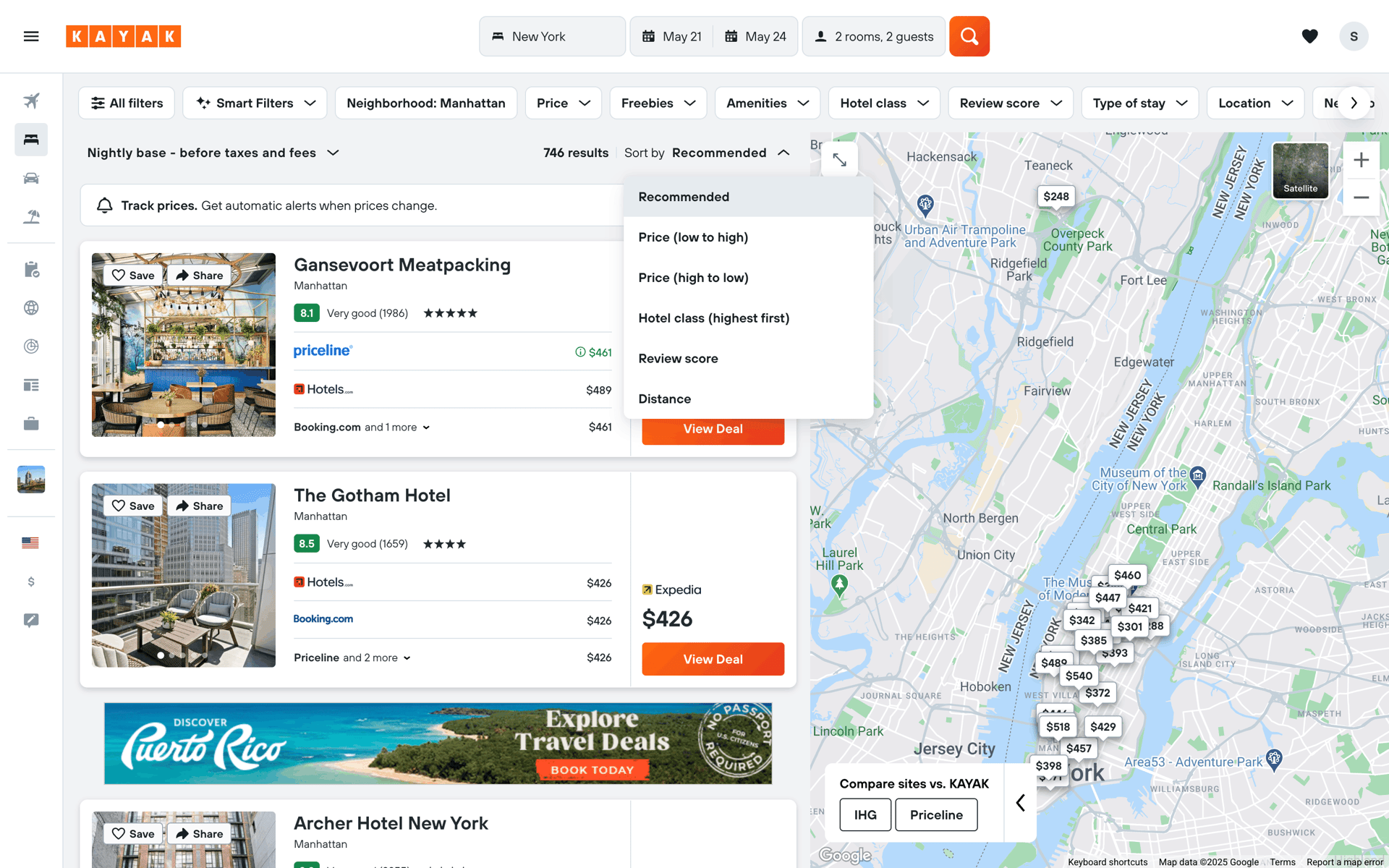Click the price tracking bell icon
The height and width of the screenshot is (868, 1389).
(x=105, y=205)
